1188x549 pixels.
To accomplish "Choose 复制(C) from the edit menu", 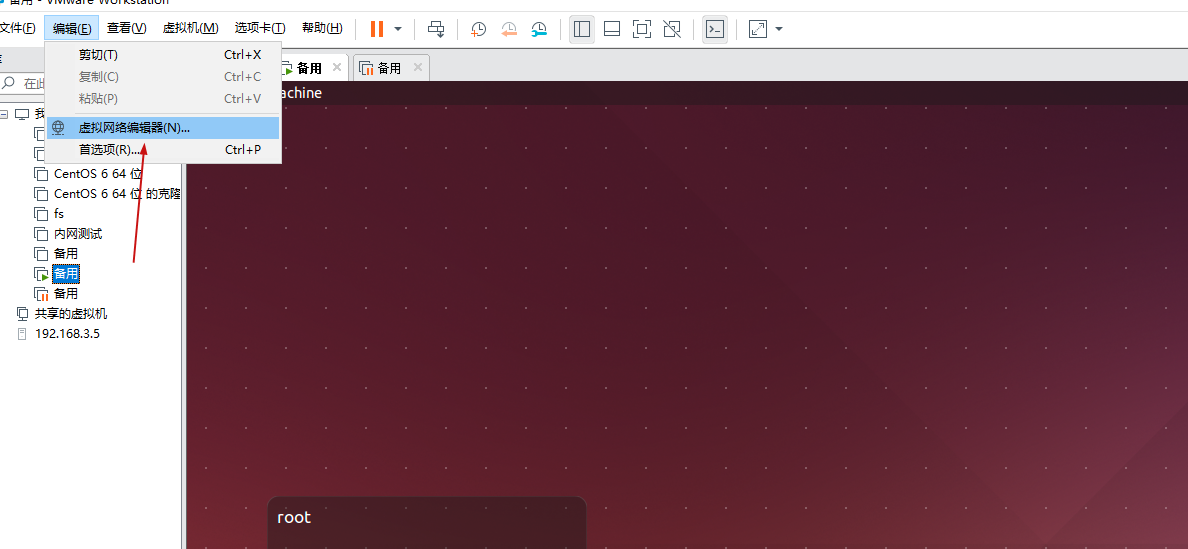I will tap(164, 76).
